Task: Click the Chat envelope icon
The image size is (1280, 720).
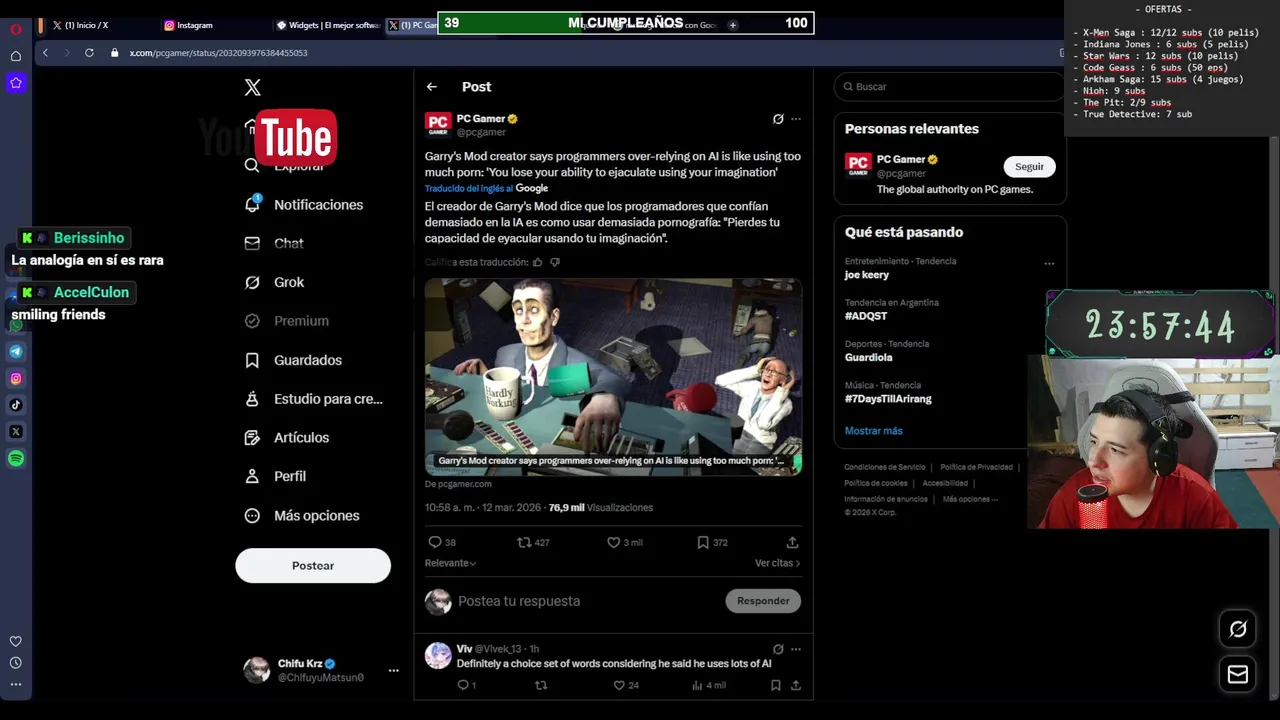Action: click(x=253, y=243)
